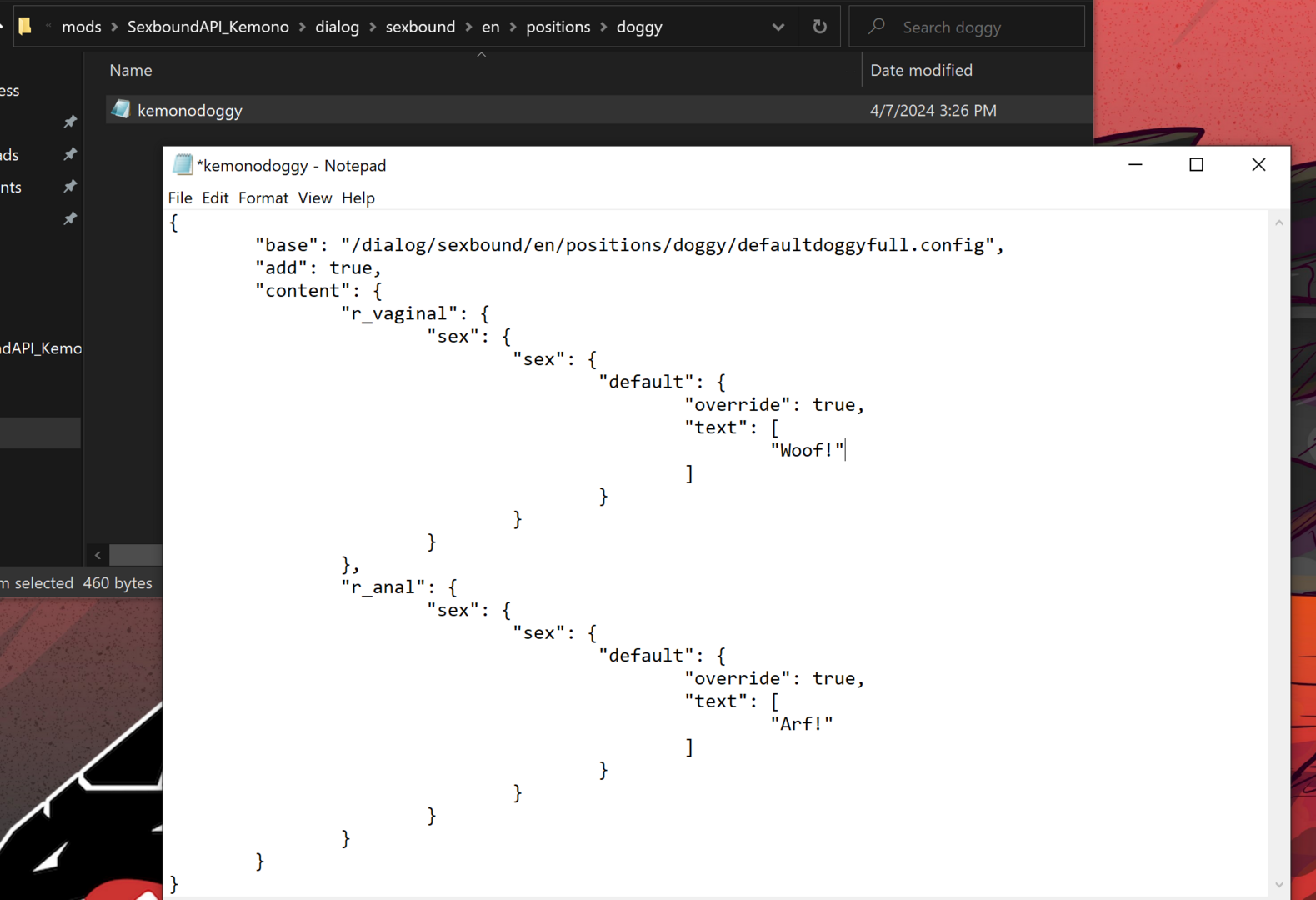
Task: Open the File menu in Notepad
Action: tap(180, 197)
